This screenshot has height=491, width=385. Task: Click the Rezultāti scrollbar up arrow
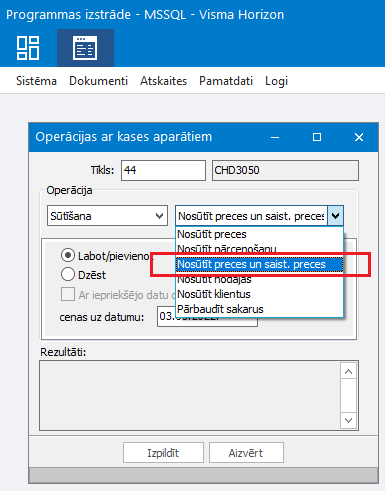(349, 371)
